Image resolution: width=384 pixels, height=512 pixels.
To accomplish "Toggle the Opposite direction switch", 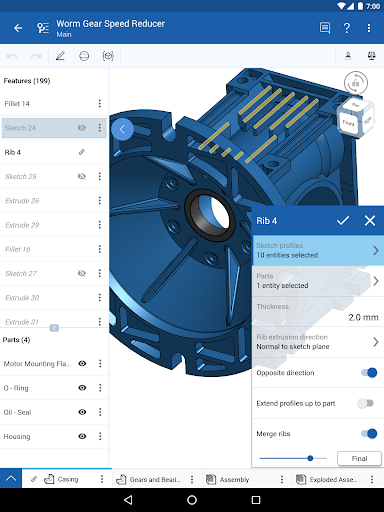I will point(369,372).
